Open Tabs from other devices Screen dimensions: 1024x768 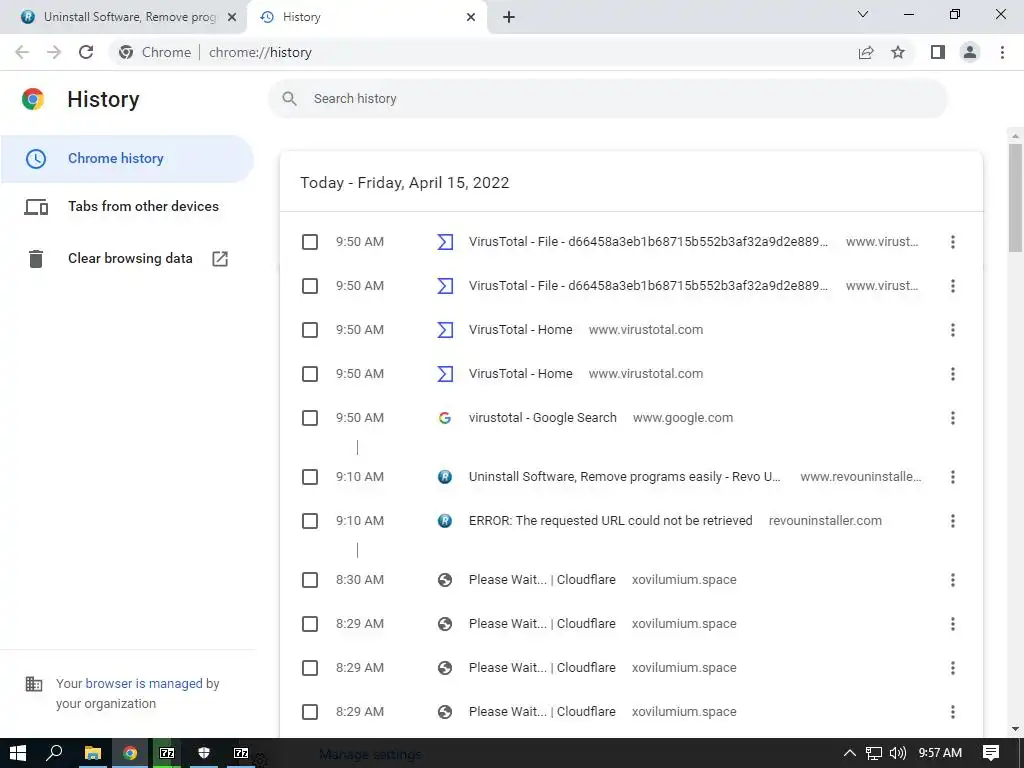[127, 206]
